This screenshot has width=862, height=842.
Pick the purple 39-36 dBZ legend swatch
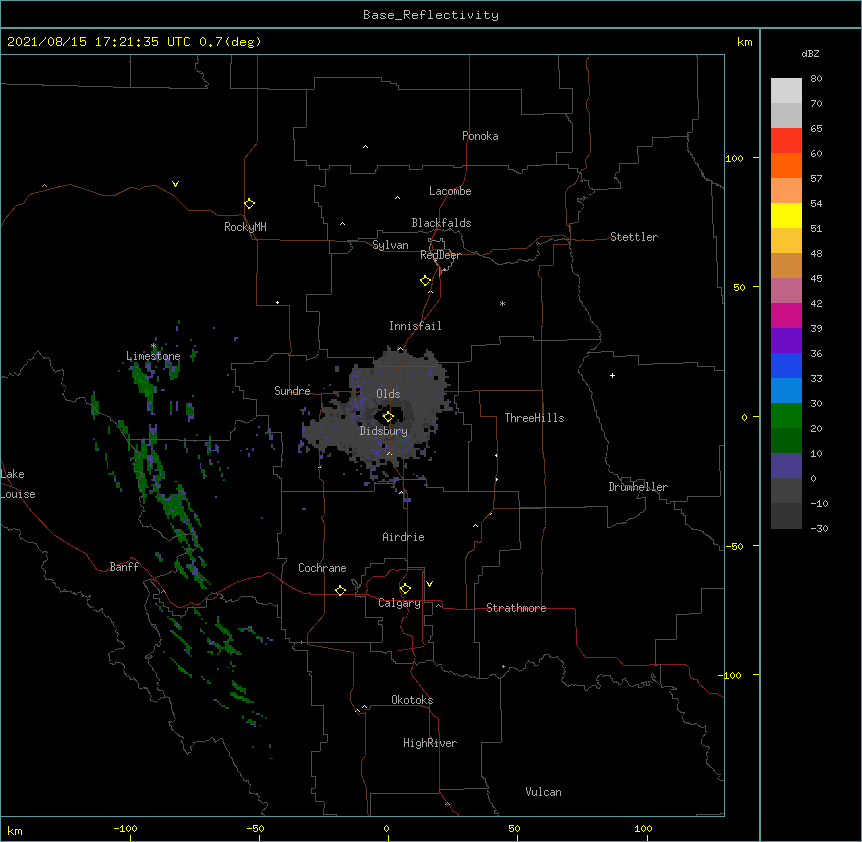(786, 341)
